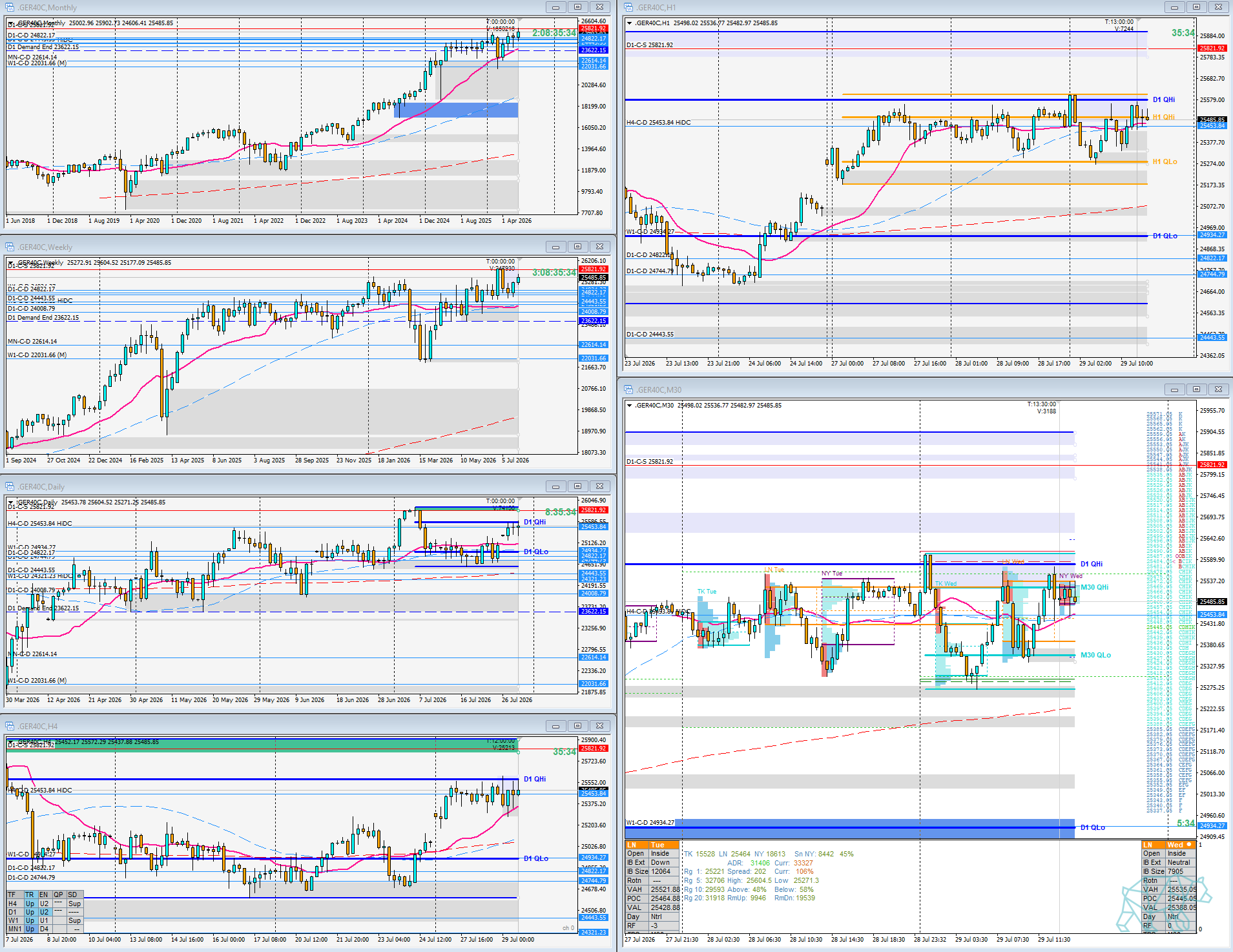Activate the GER40C,H4 window title bar
Screen dimensions: 1233x952
(271, 726)
